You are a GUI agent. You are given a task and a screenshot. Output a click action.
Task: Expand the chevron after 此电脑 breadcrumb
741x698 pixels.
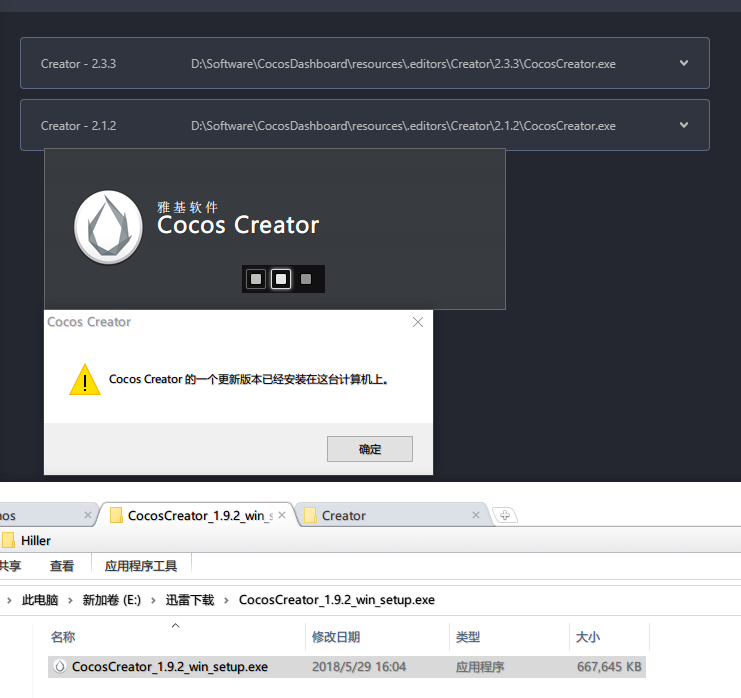[x=70, y=600]
